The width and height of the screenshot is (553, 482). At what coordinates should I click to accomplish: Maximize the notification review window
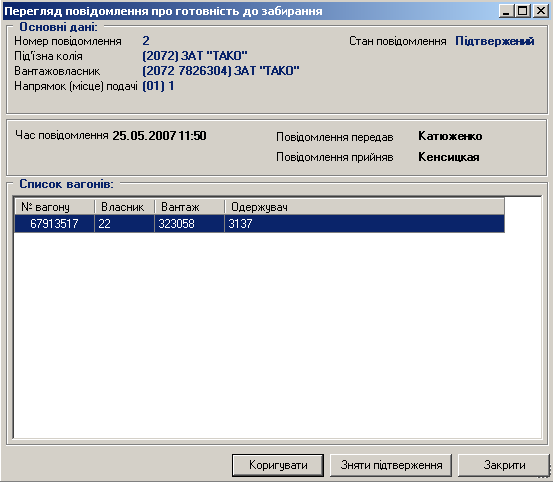(523, 11)
